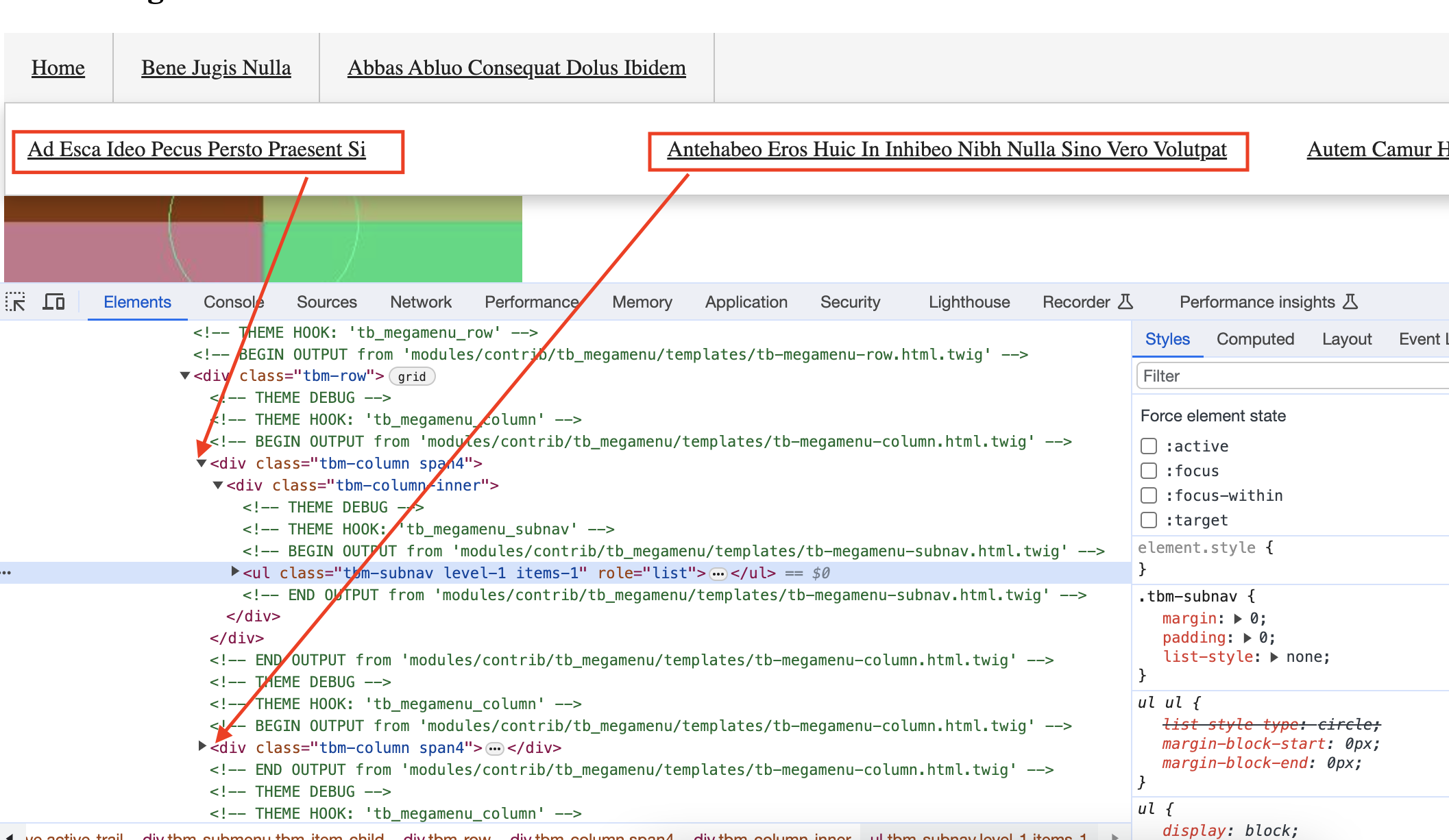The height and width of the screenshot is (840, 1449).
Task: Switch to the Computed tab
Action: tap(1255, 338)
